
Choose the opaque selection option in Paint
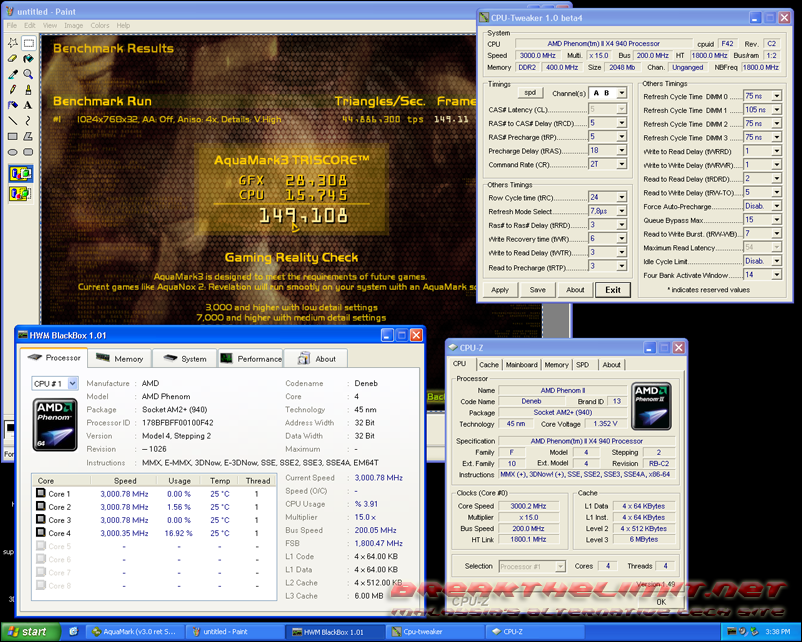(x=20, y=174)
